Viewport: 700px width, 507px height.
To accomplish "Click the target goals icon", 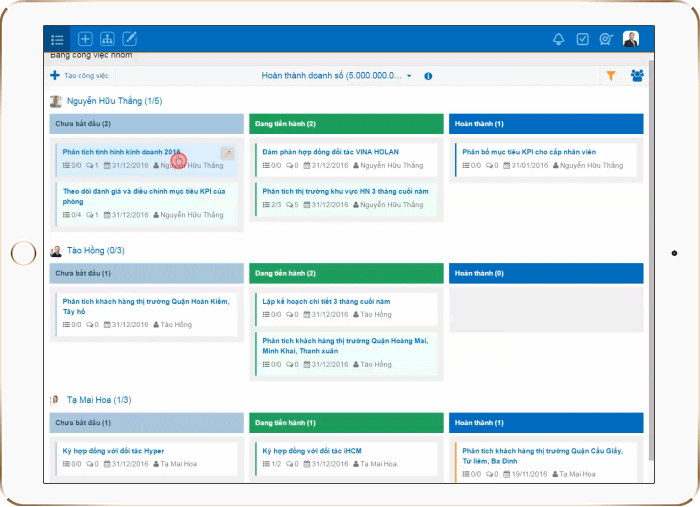I will coord(606,39).
